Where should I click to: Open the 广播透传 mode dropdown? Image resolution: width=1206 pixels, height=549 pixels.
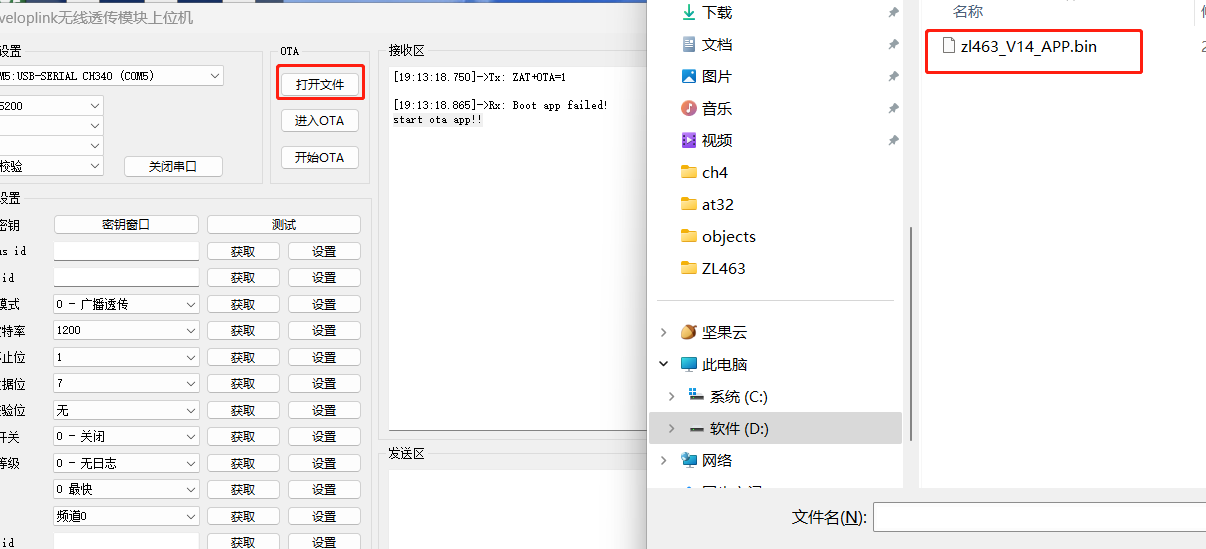coord(191,304)
